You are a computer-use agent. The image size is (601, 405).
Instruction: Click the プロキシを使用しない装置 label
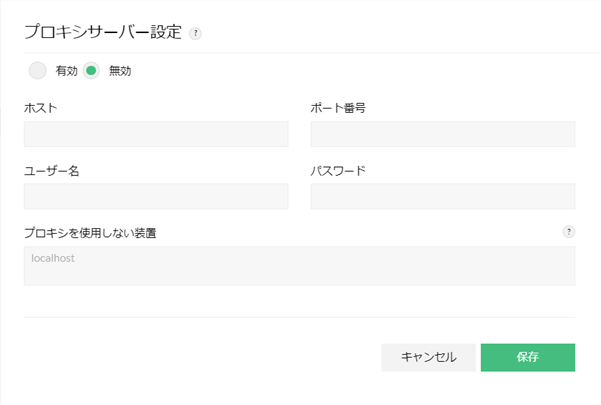pyautogui.click(x=90, y=233)
